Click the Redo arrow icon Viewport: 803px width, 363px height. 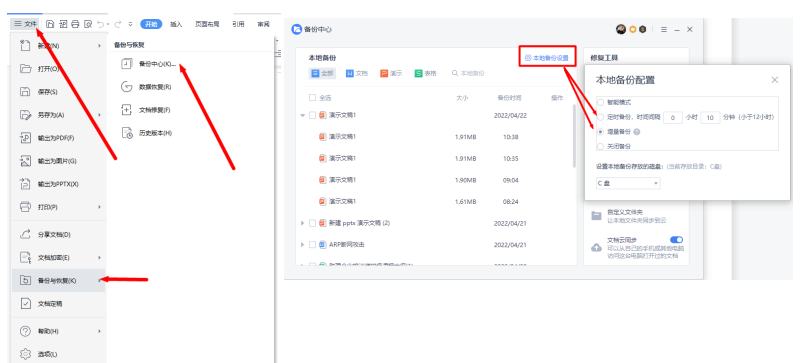[118, 24]
